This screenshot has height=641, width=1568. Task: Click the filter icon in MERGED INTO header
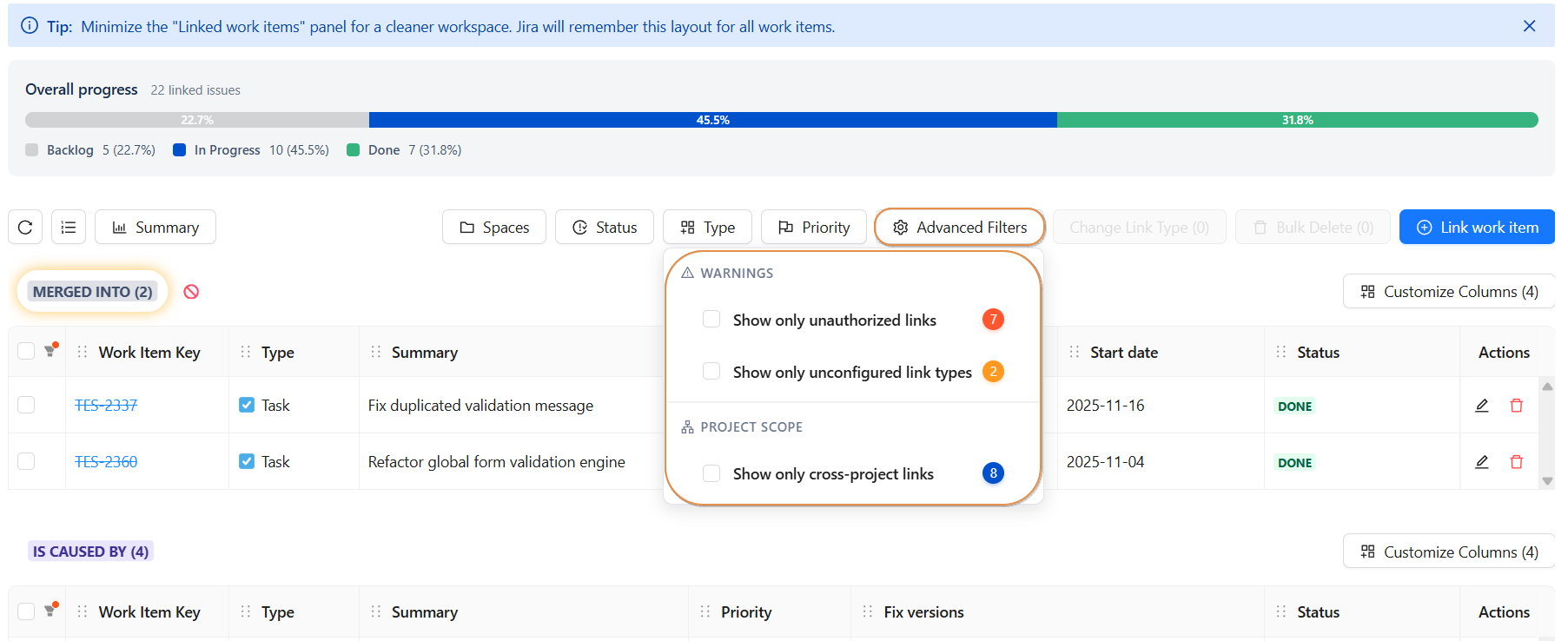click(x=50, y=352)
